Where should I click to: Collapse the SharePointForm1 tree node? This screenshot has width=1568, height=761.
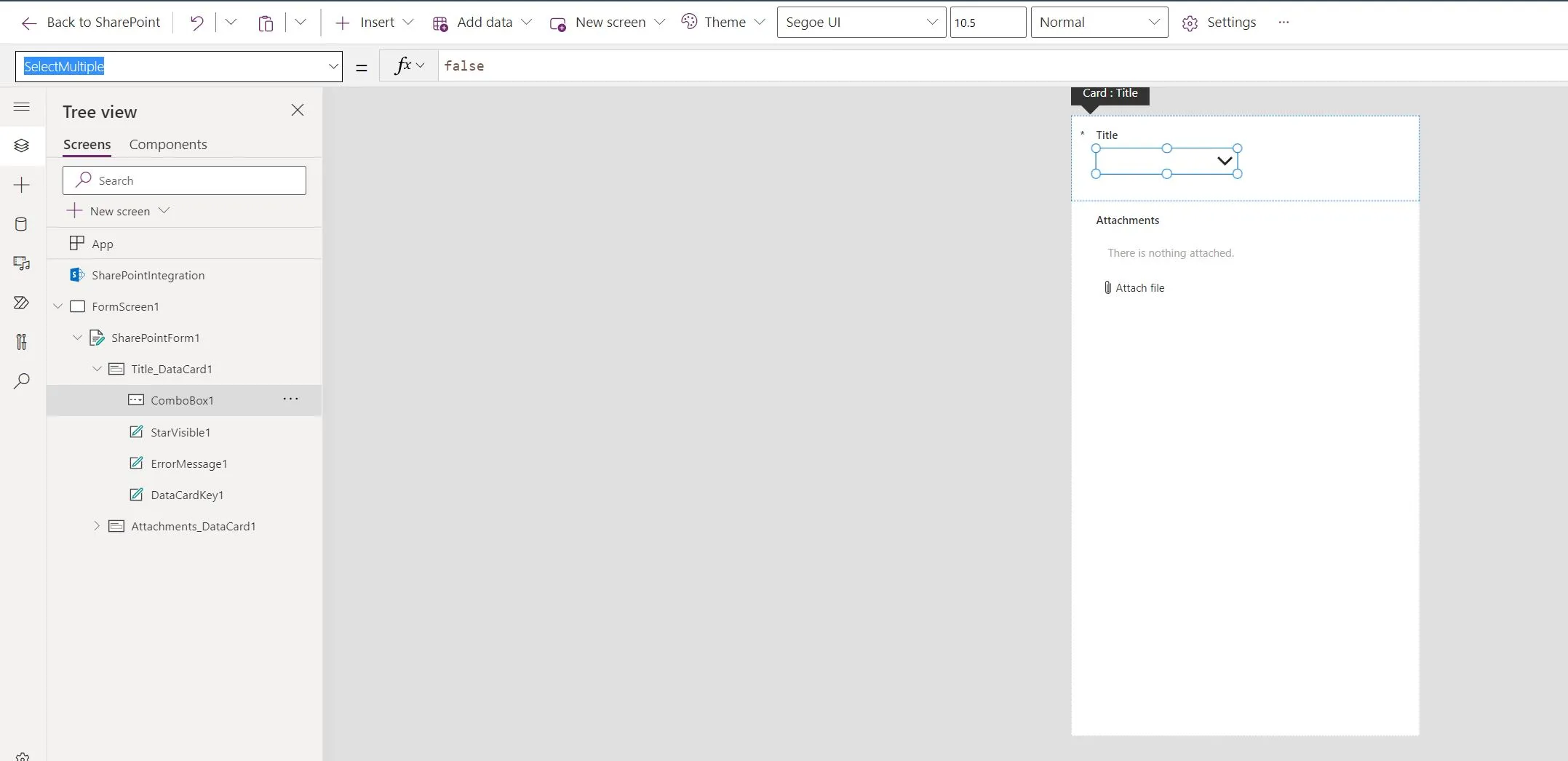pyautogui.click(x=77, y=337)
